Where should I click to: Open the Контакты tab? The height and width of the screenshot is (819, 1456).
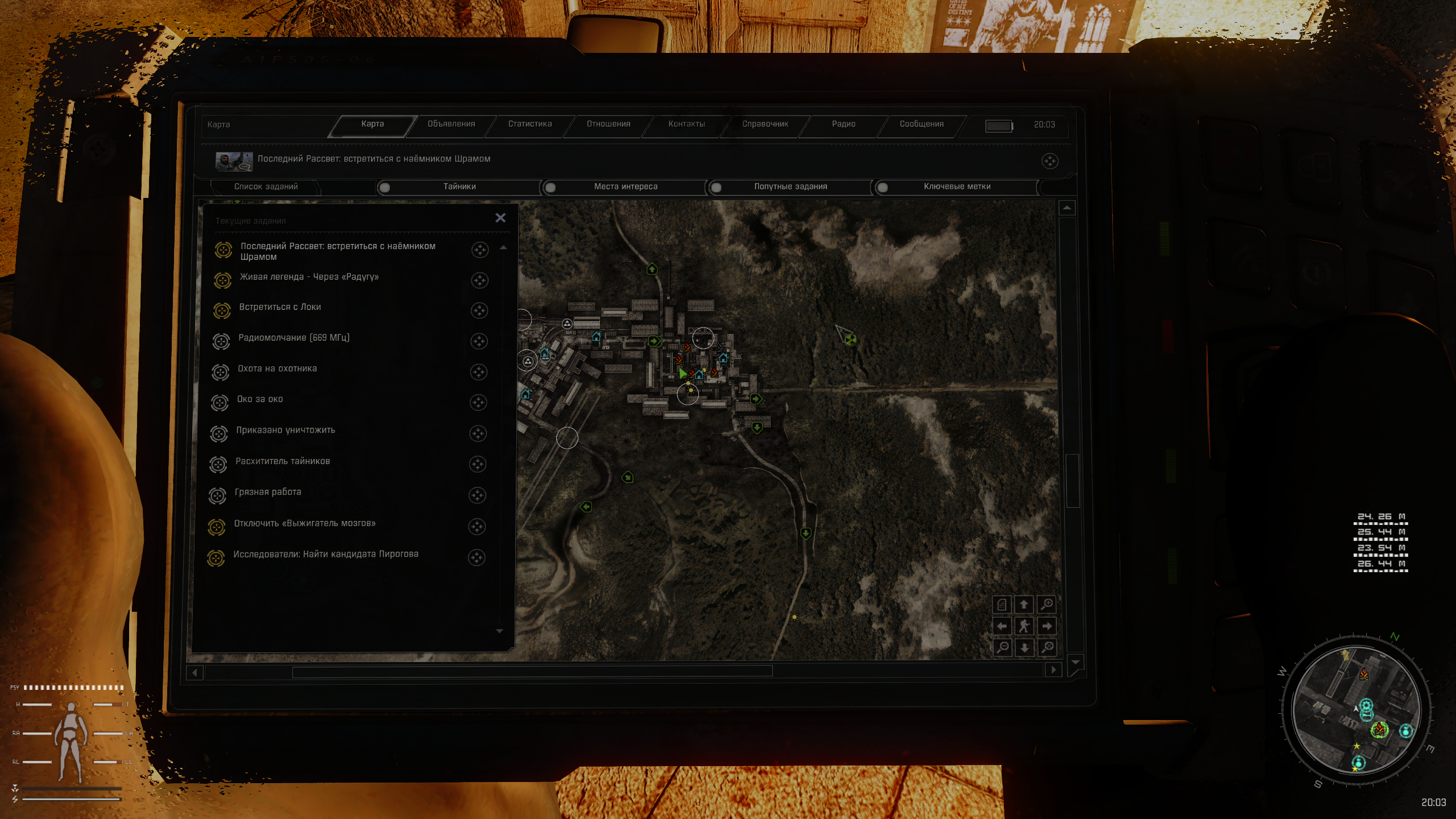point(686,124)
